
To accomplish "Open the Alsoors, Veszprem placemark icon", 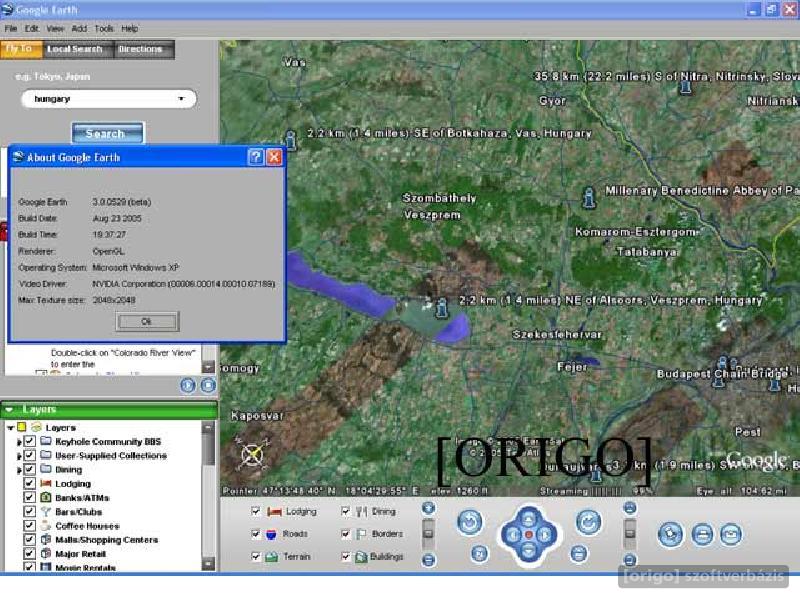I will (x=442, y=308).
